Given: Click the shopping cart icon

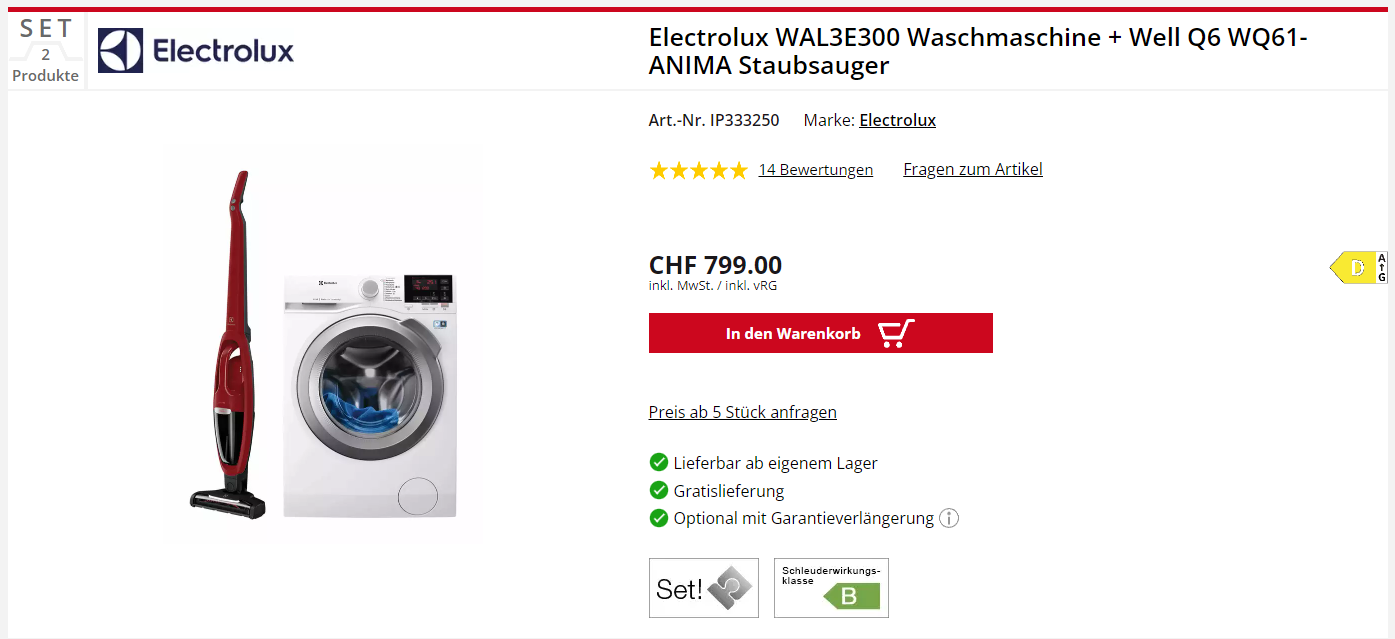Looking at the screenshot, I should tap(895, 333).
